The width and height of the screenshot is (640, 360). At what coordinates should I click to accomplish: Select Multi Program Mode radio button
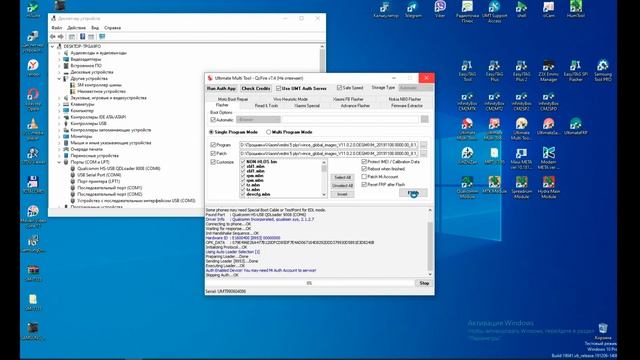tap(268, 132)
